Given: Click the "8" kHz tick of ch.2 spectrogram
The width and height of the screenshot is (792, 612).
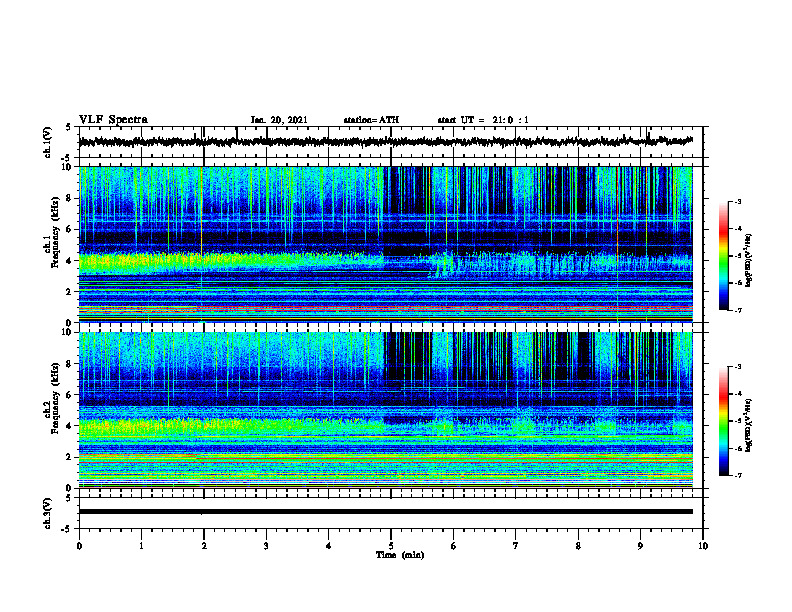Looking at the screenshot, I should pyautogui.click(x=70, y=364).
